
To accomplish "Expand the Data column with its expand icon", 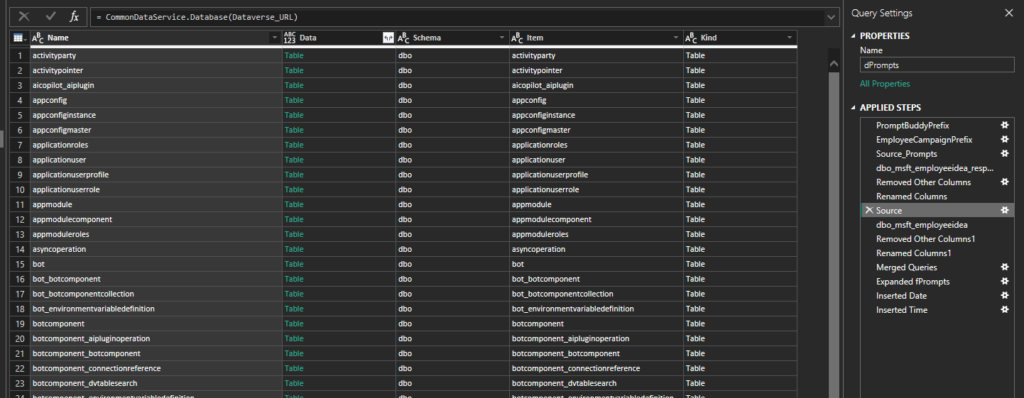I will pos(388,38).
